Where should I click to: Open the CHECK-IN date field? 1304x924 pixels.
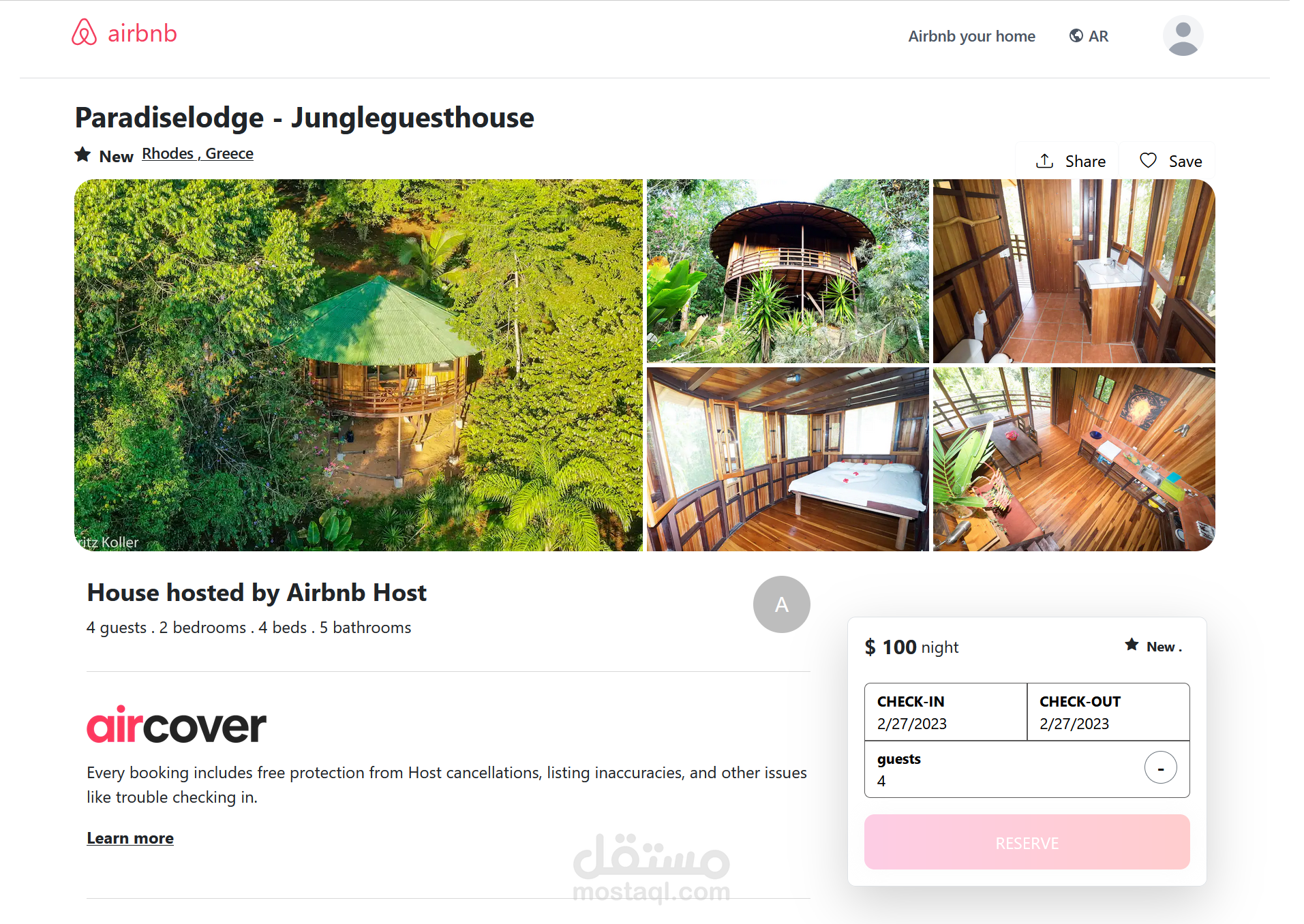(x=945, y=712)
